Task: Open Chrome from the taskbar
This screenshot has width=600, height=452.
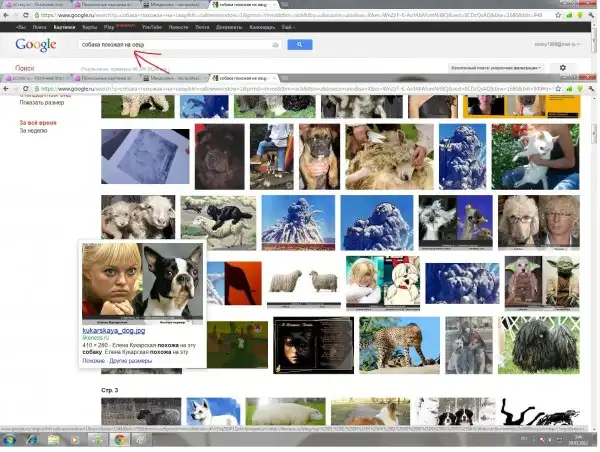Action: tap(120, 439)
